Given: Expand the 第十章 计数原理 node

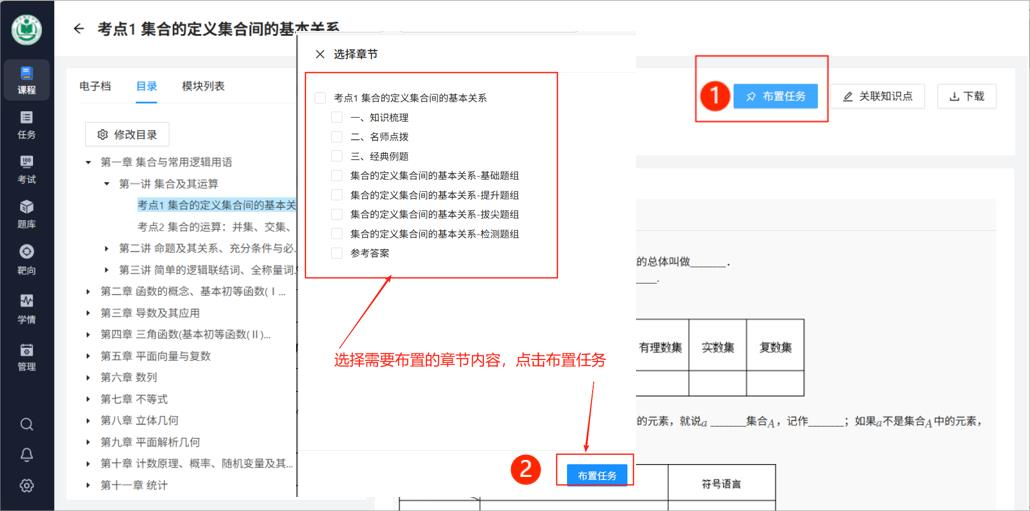Looking at the screenshot, I should (x=89, y=464).
